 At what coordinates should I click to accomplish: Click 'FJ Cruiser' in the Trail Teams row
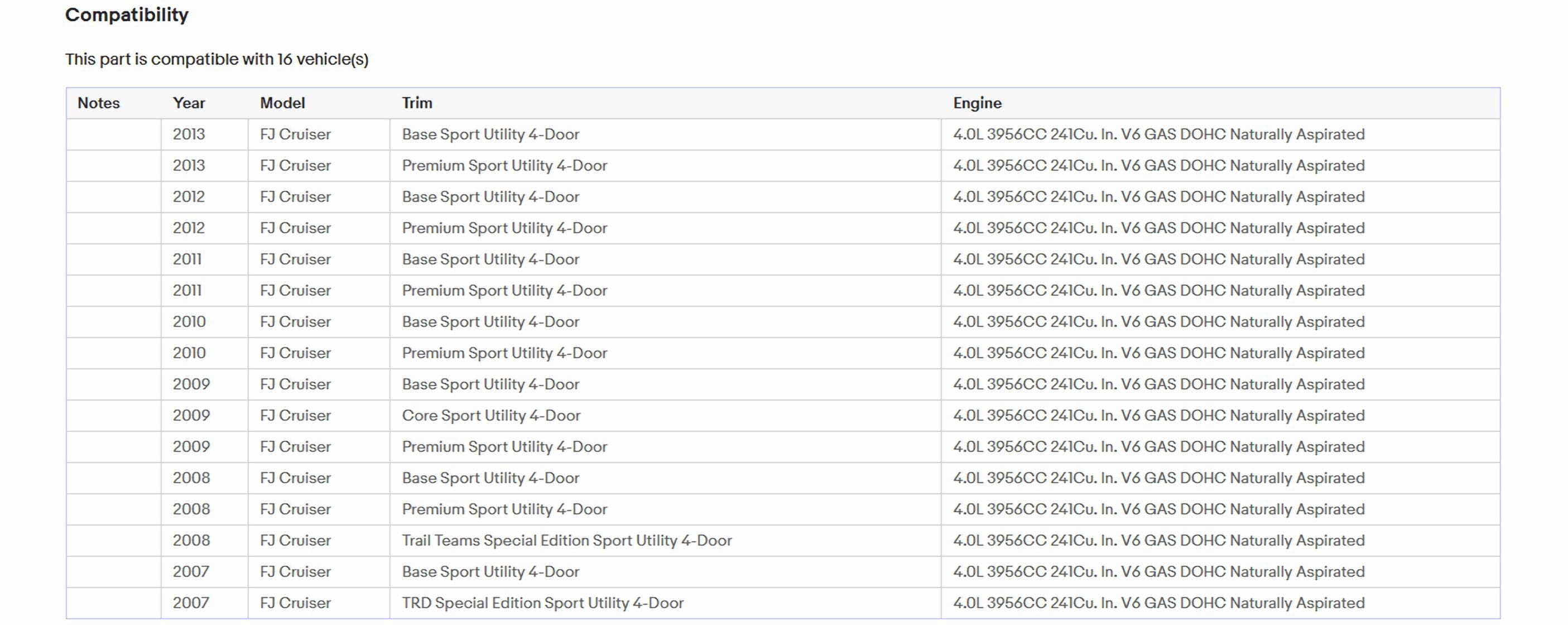click(295, 540)
